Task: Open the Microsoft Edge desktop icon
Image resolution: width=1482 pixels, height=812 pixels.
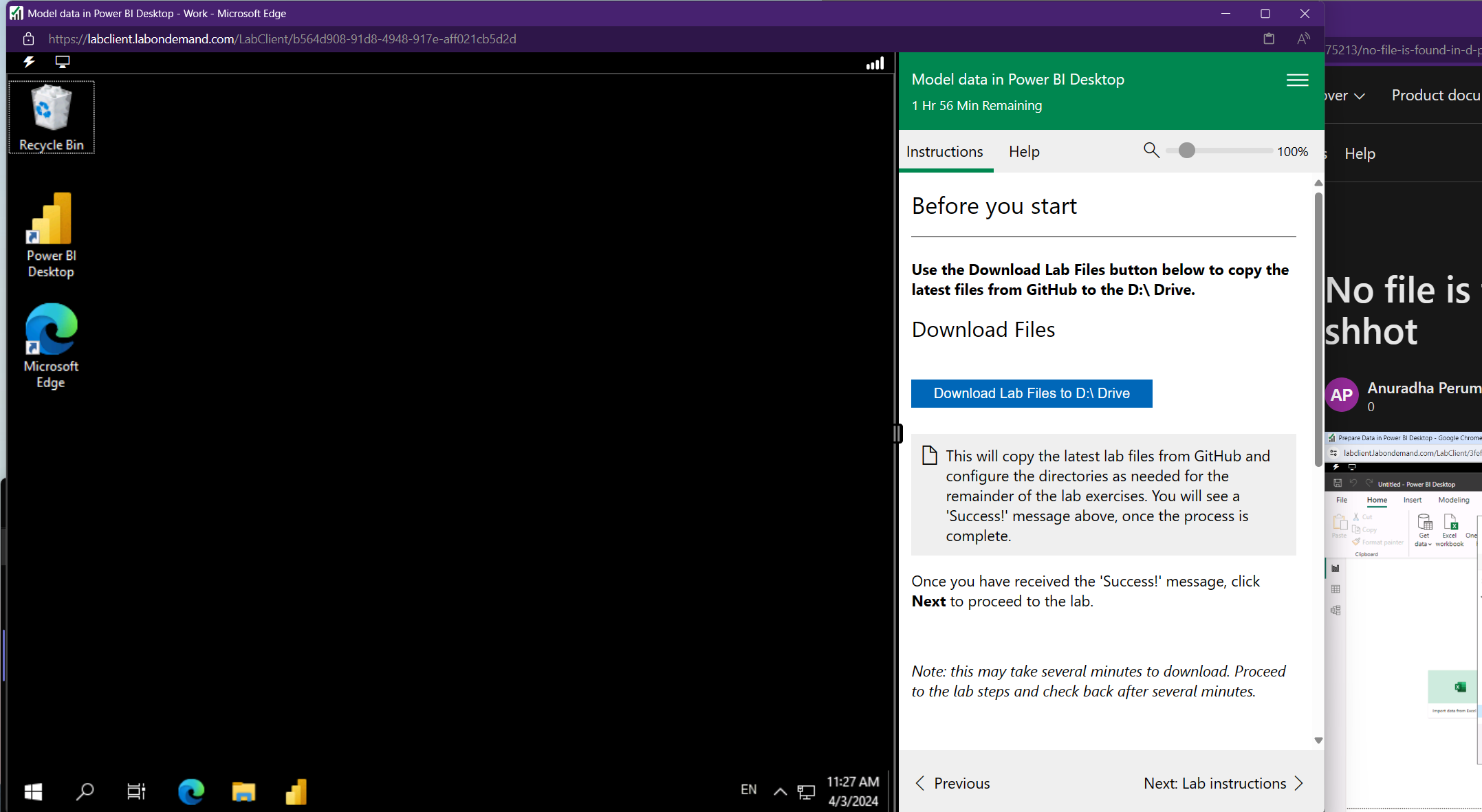Action: (50, 330)
